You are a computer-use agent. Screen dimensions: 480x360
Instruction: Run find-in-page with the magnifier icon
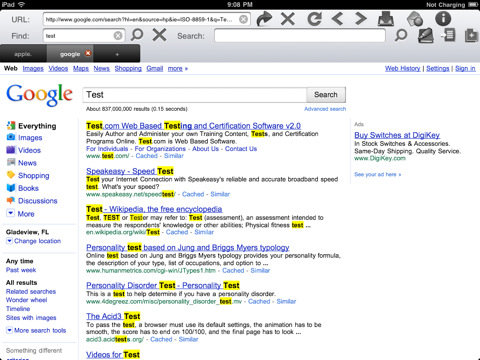click(x=137, y=35)
